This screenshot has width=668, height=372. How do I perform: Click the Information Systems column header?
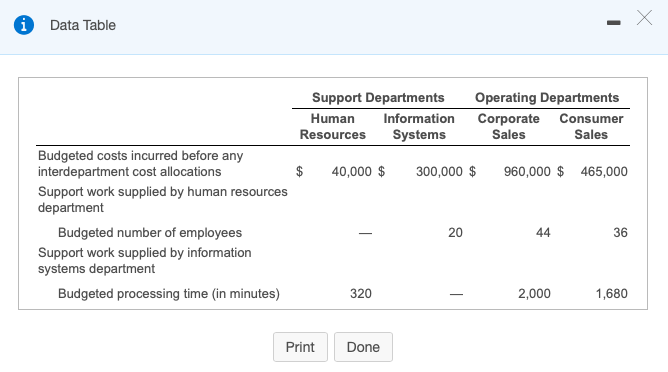[419, 127]
